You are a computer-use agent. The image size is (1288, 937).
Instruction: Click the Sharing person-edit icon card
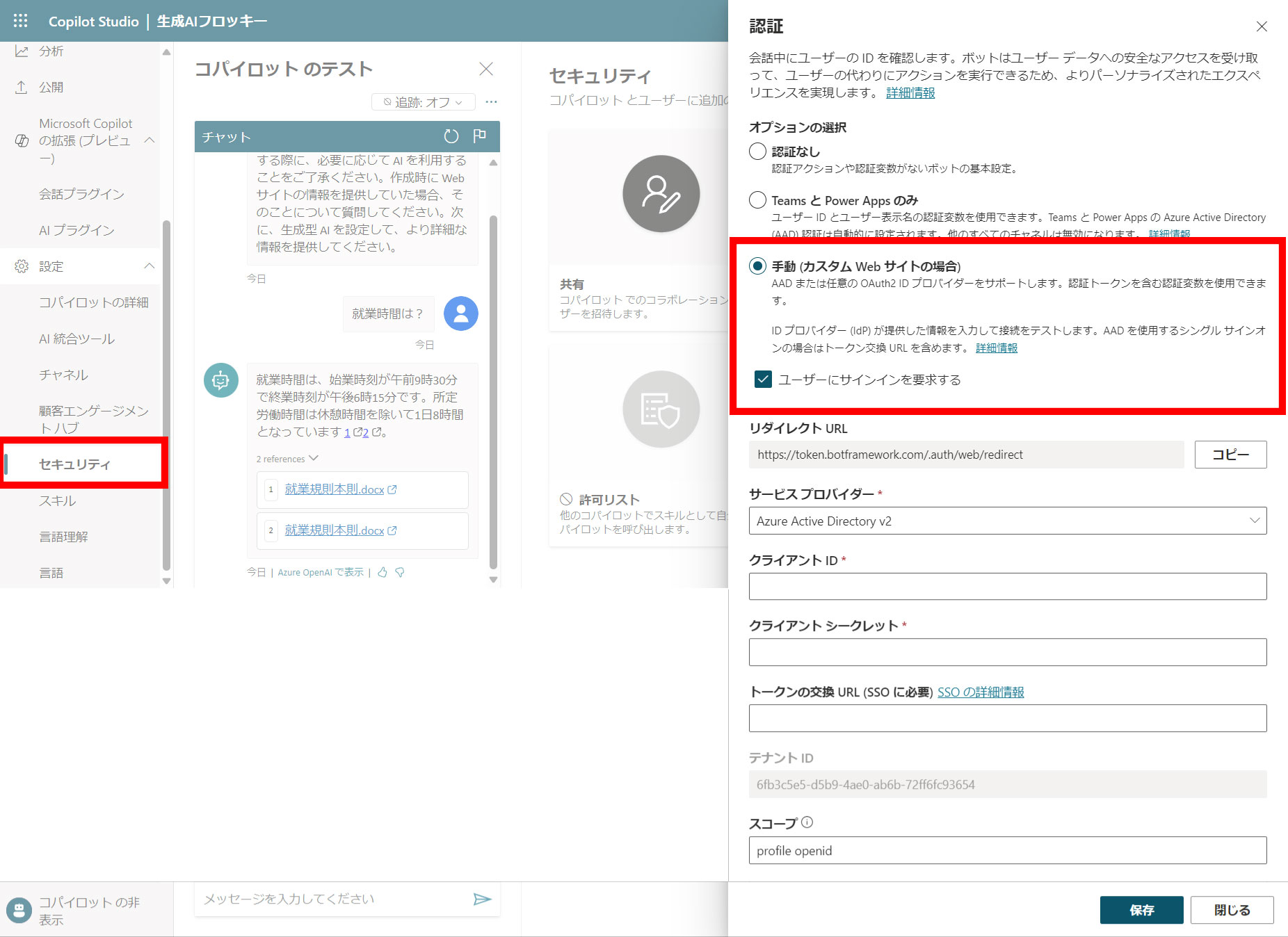point(661,193)
